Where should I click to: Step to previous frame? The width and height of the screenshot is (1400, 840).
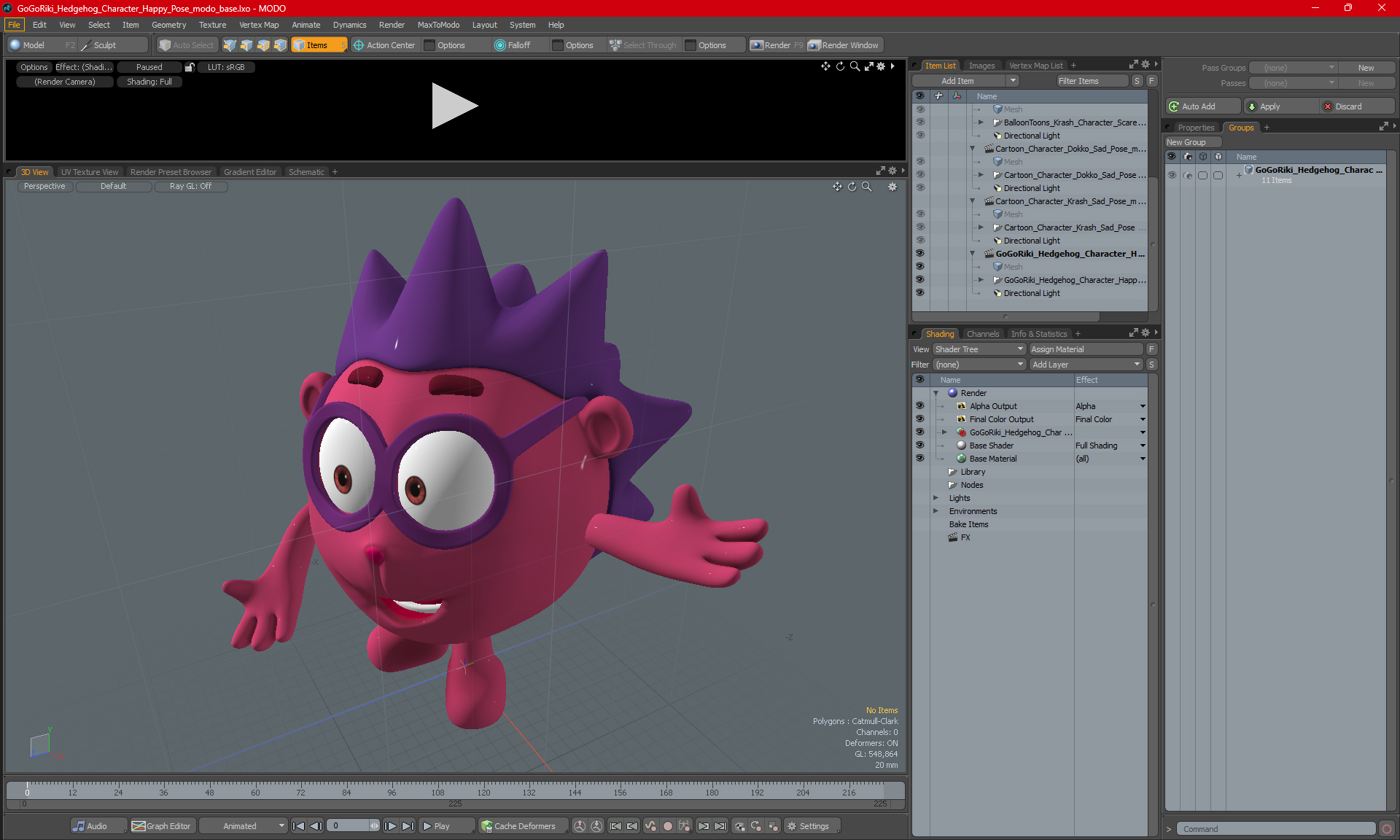[316, 826]
